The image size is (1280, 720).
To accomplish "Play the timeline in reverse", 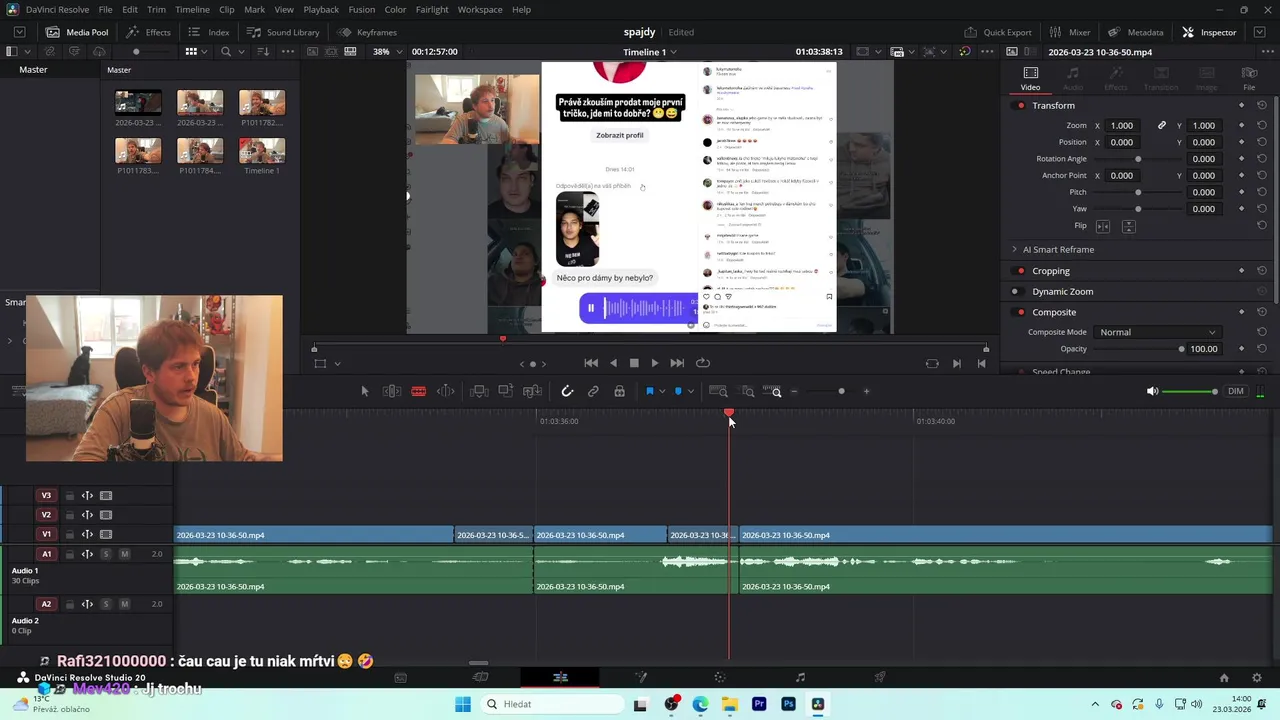I will [x=613, y=363].
